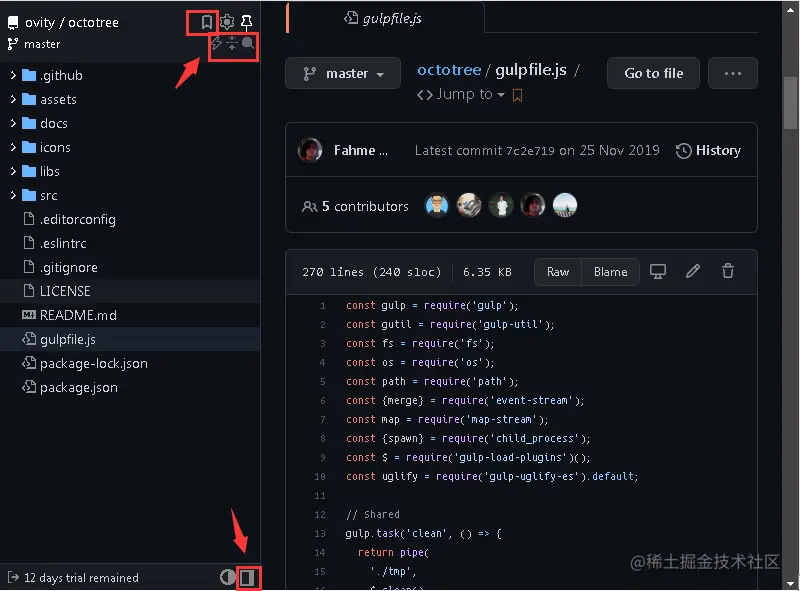Expand the .github folder
Viewport: 800px width, 591px height.
(13, 76)
